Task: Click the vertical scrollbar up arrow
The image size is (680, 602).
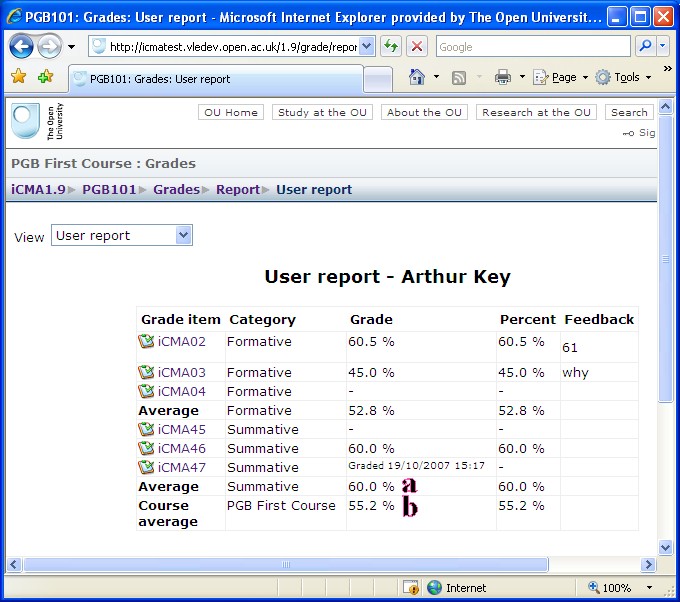Action: [x=665, y=107]
